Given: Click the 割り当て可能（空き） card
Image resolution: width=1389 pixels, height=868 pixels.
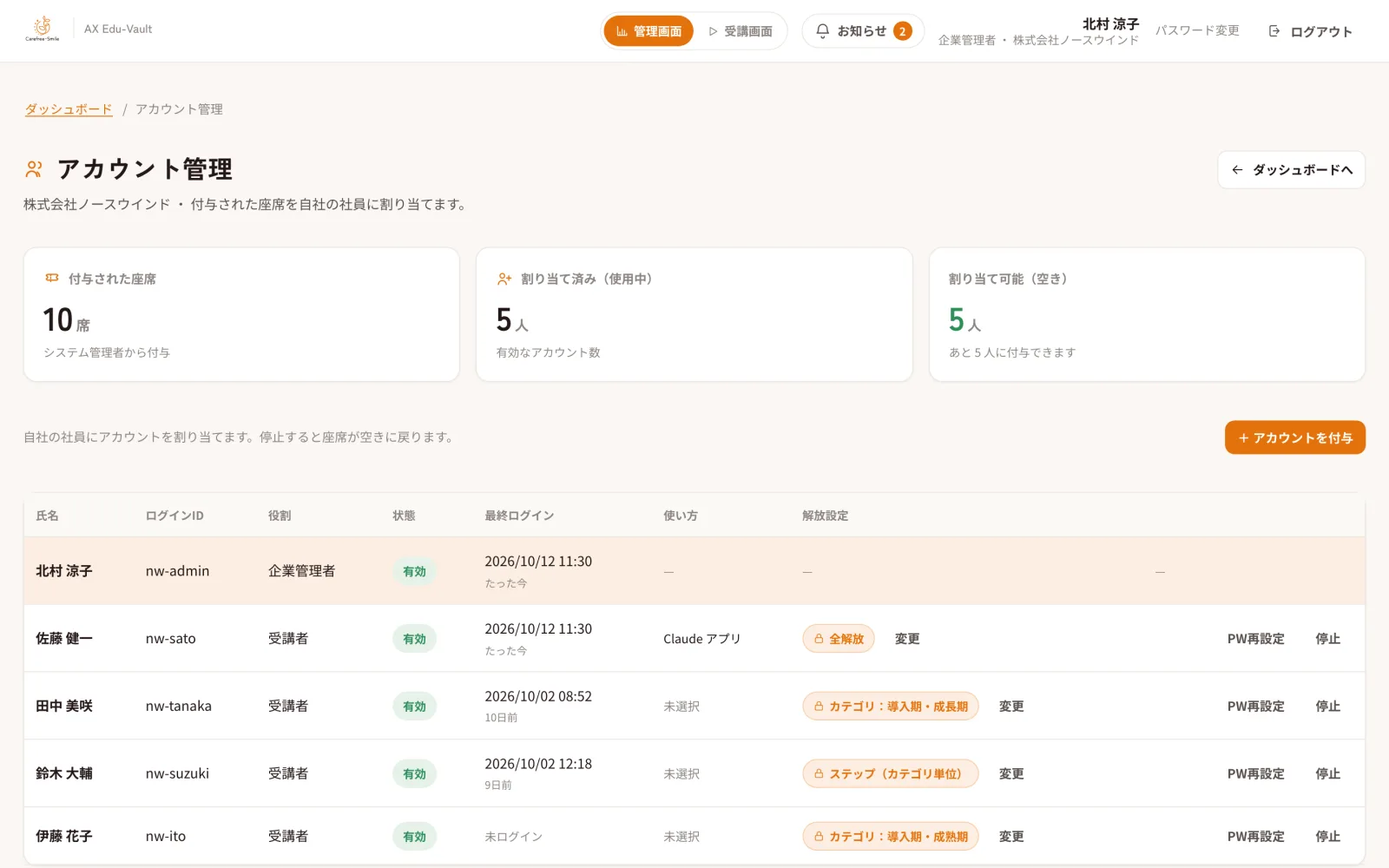Looking at the screenshot, I should pyautogui.click(x=1147, y=314).
